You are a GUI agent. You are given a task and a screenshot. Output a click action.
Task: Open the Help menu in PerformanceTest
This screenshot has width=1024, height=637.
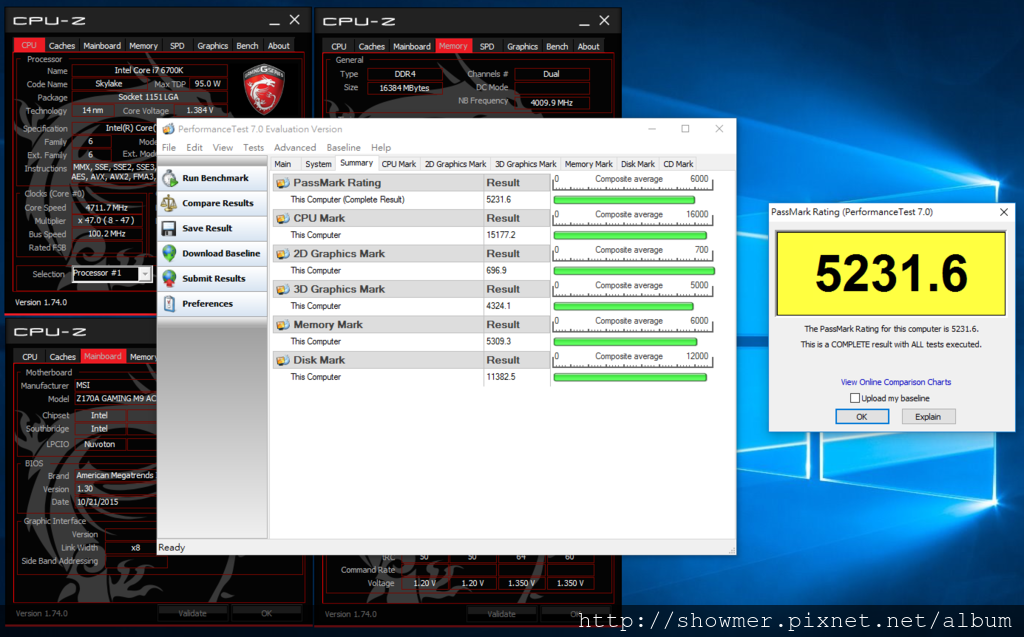tap(381, 148)
